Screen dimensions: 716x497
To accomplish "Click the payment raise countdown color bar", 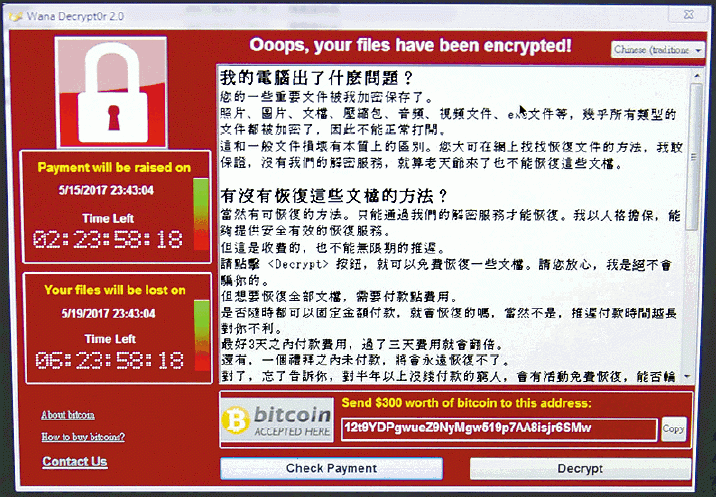I will [x=201, y=214].
